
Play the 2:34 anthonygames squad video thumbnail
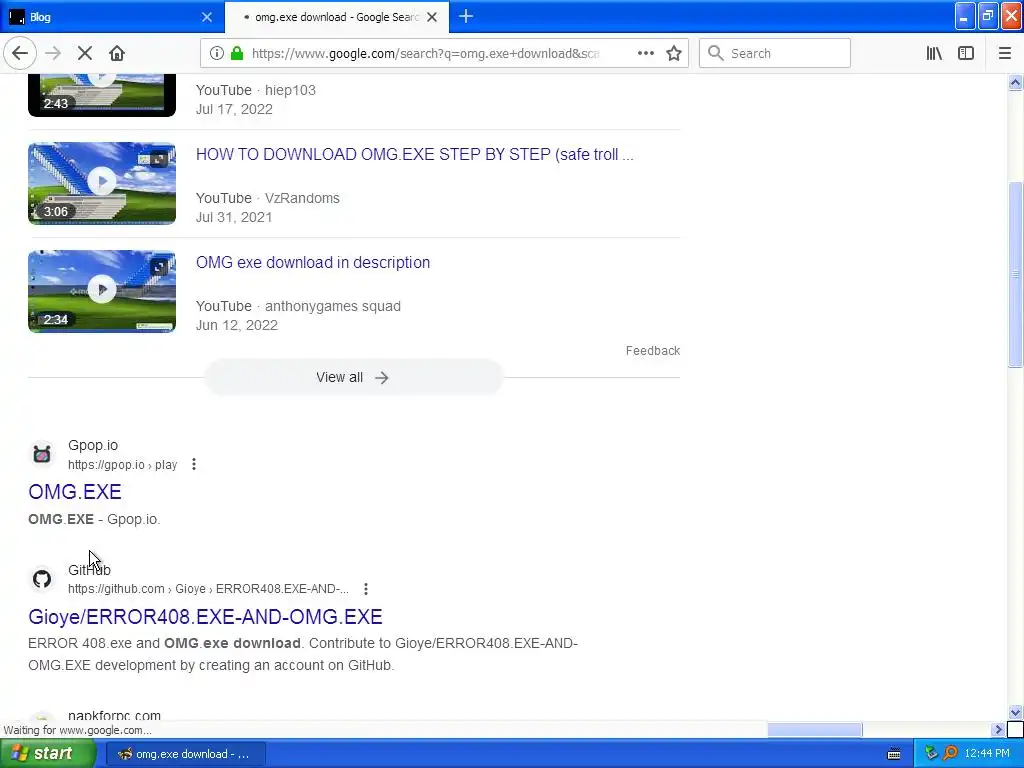[x=102, y=291]
